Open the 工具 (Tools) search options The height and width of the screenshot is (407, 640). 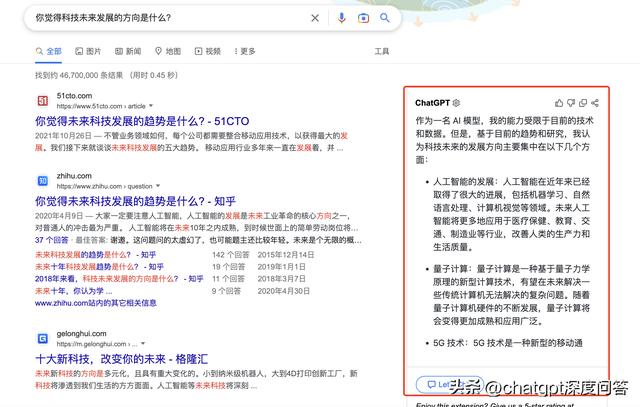point(382,51)
